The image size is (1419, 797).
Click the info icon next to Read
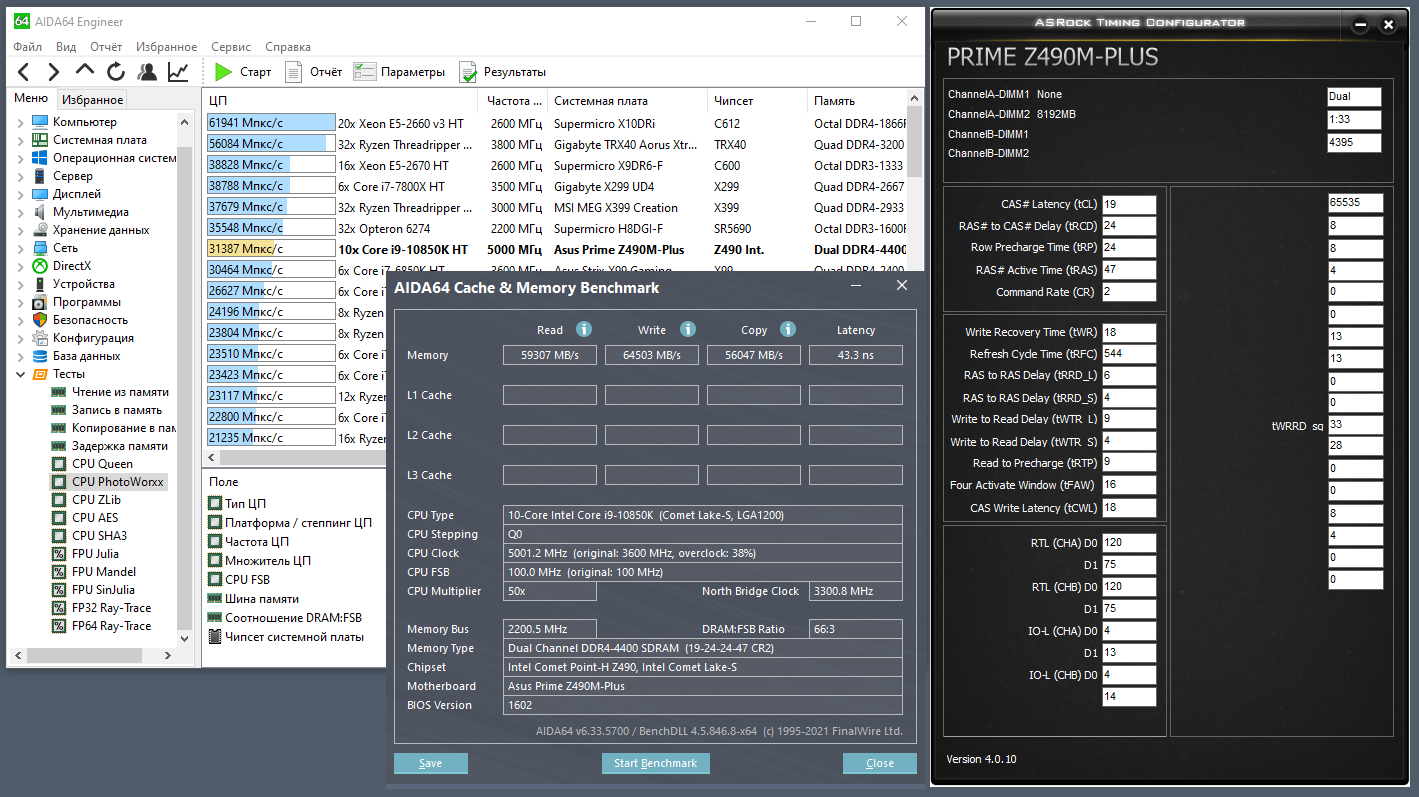click(584, 329)
